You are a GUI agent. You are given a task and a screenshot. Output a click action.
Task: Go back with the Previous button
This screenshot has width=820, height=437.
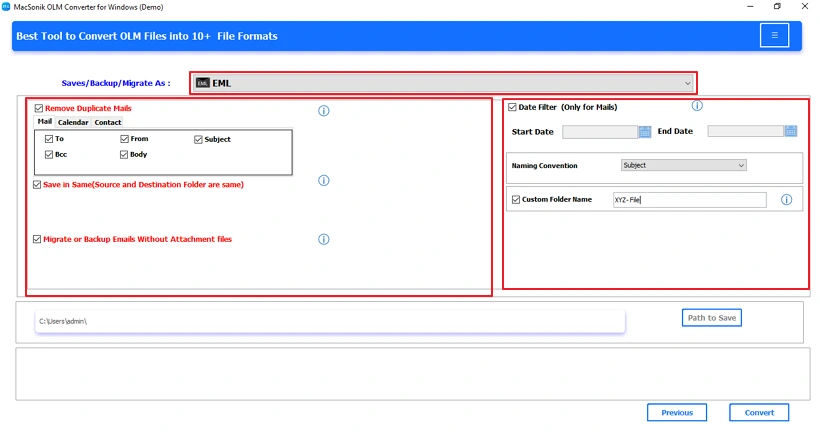click(676, 412)
